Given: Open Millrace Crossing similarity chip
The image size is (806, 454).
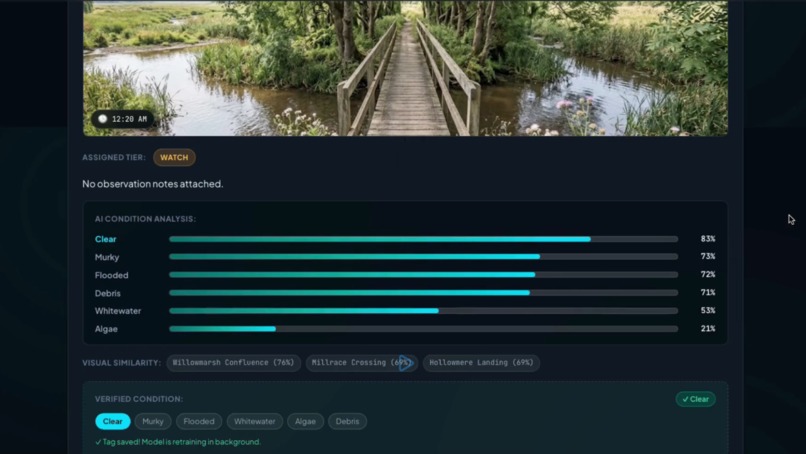Looking at the screenshot, I should click(361, 362).
